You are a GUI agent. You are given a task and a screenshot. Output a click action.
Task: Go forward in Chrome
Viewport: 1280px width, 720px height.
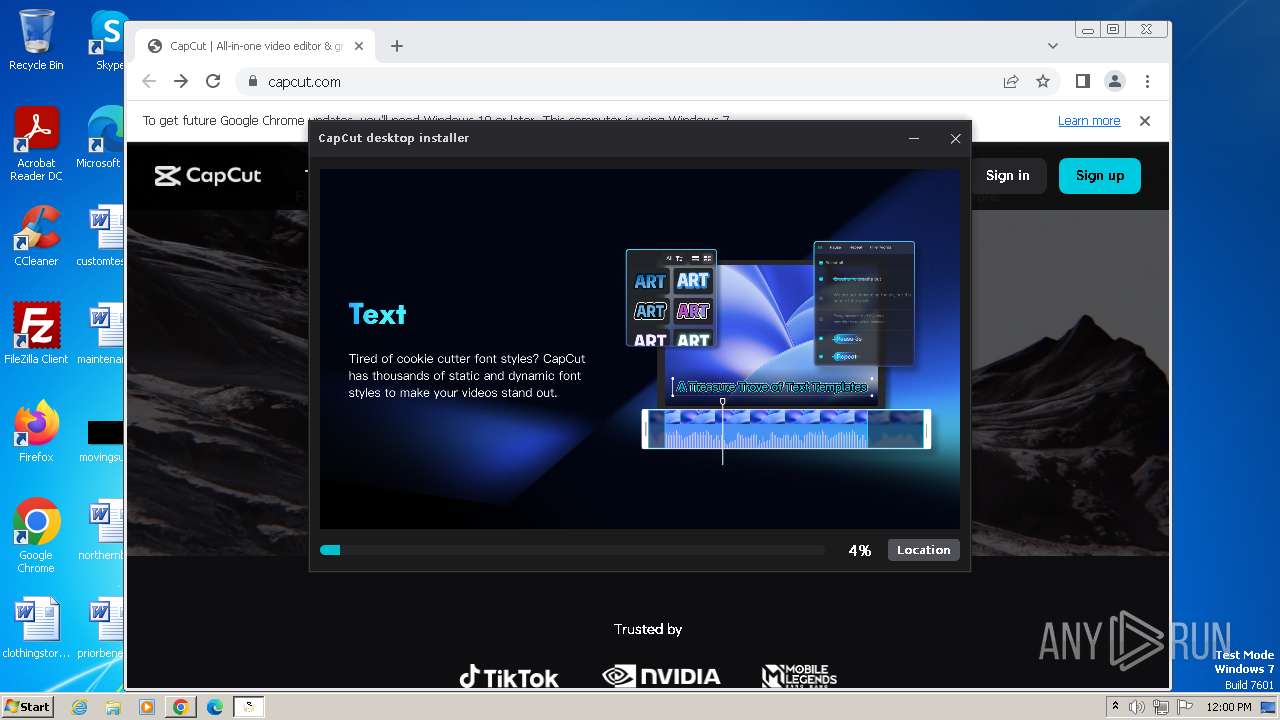point(181,82)
